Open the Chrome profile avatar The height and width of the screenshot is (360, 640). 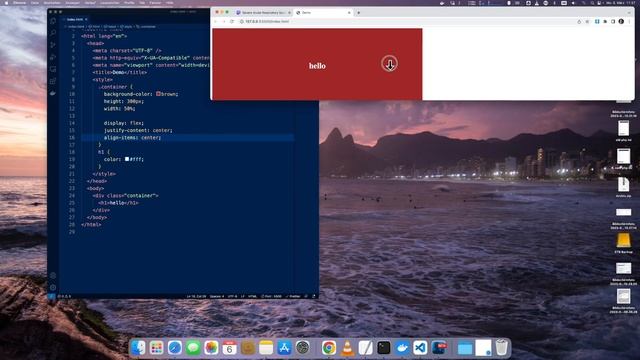[621, 21]
